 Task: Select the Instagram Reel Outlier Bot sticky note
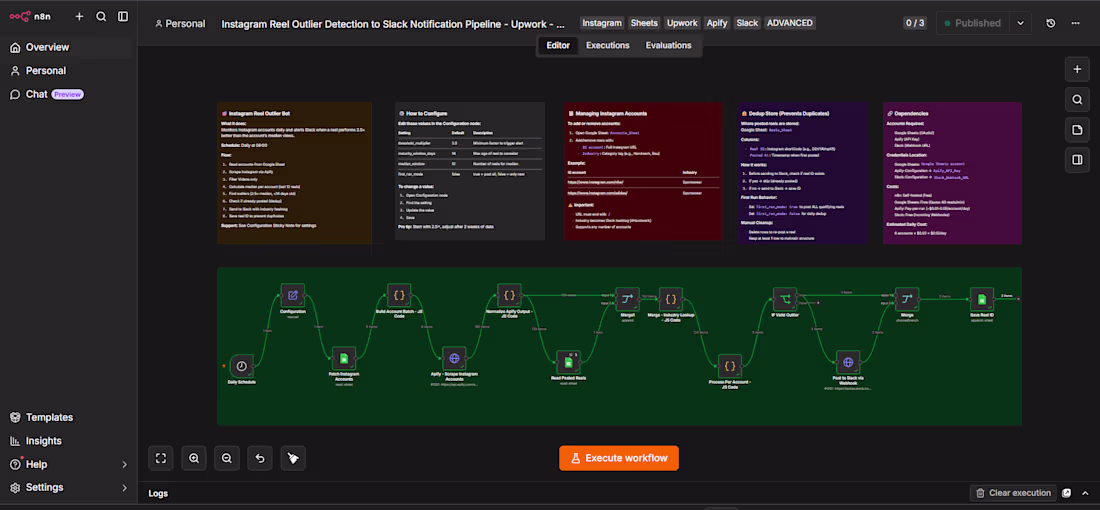(294, 173)
